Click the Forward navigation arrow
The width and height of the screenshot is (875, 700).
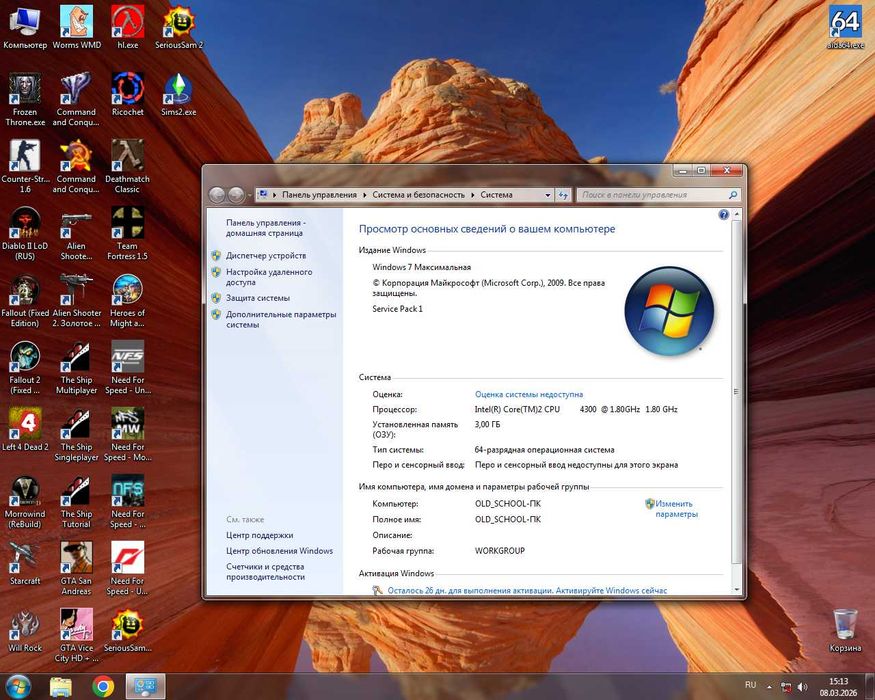click(x=235, y=195)
